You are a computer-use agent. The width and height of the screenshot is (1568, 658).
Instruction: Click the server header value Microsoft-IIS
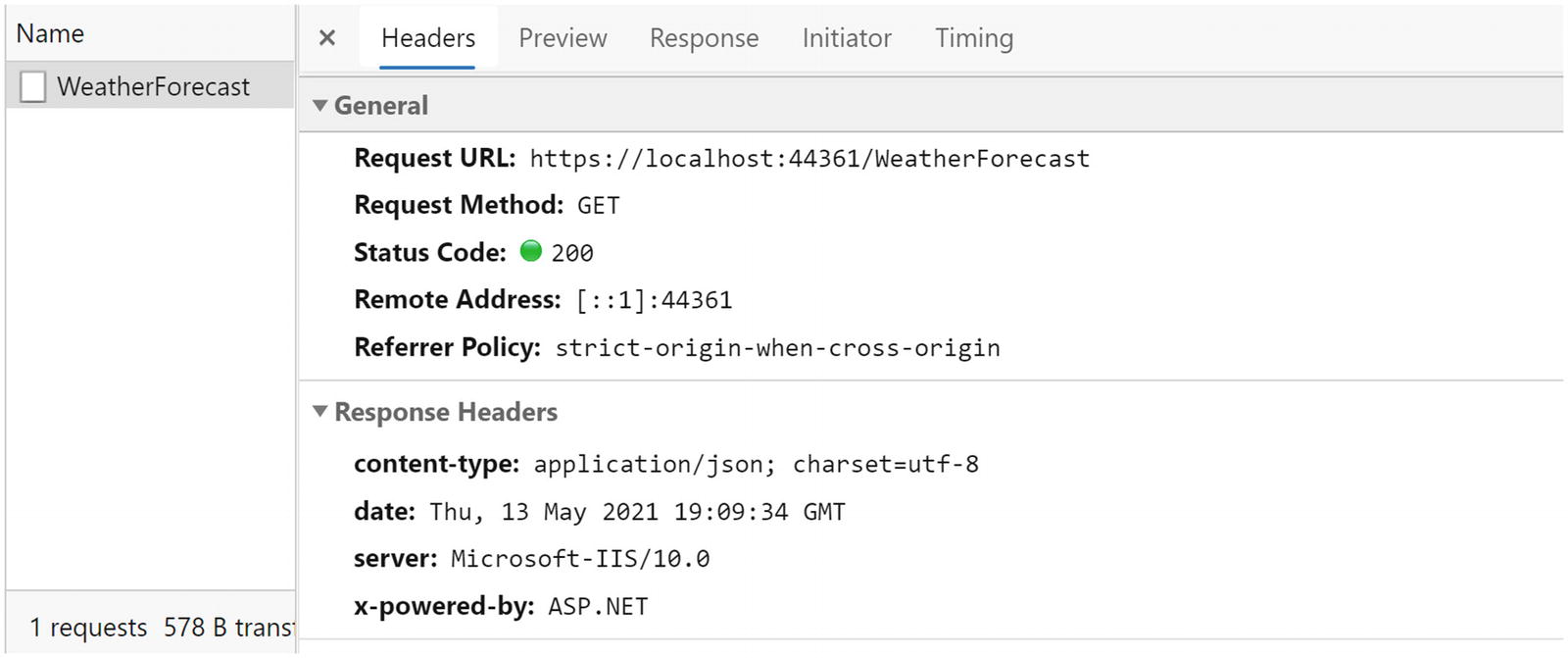pos(580,559)
